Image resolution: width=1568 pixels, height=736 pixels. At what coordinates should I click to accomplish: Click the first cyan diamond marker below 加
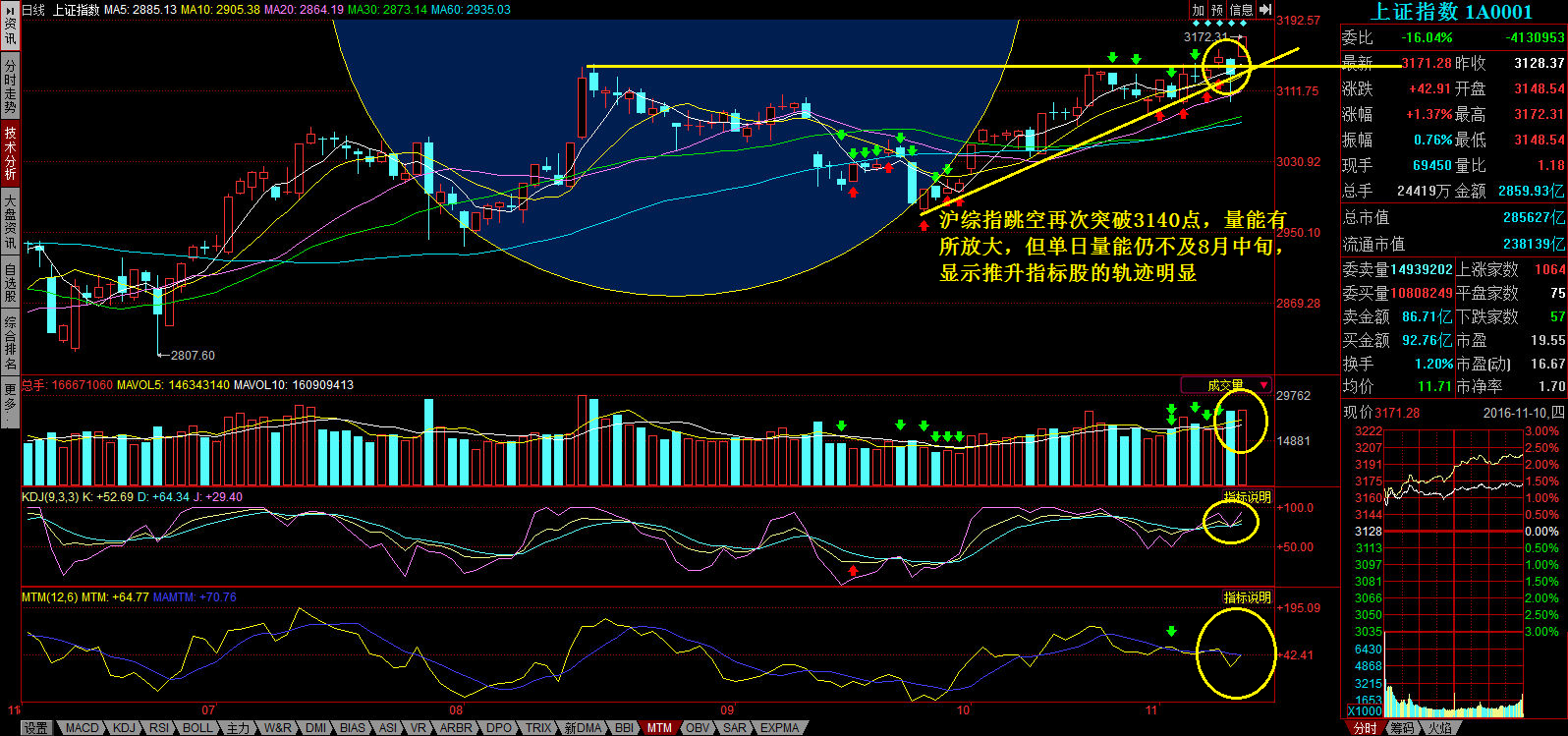1196,23
